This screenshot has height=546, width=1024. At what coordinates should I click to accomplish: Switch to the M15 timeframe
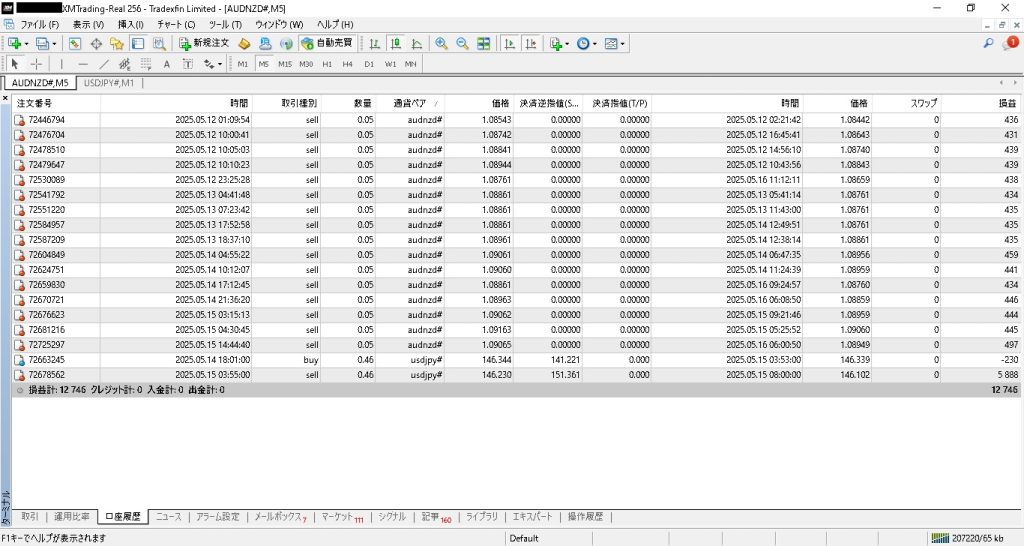pyautogui.click(x=285, y=64)
